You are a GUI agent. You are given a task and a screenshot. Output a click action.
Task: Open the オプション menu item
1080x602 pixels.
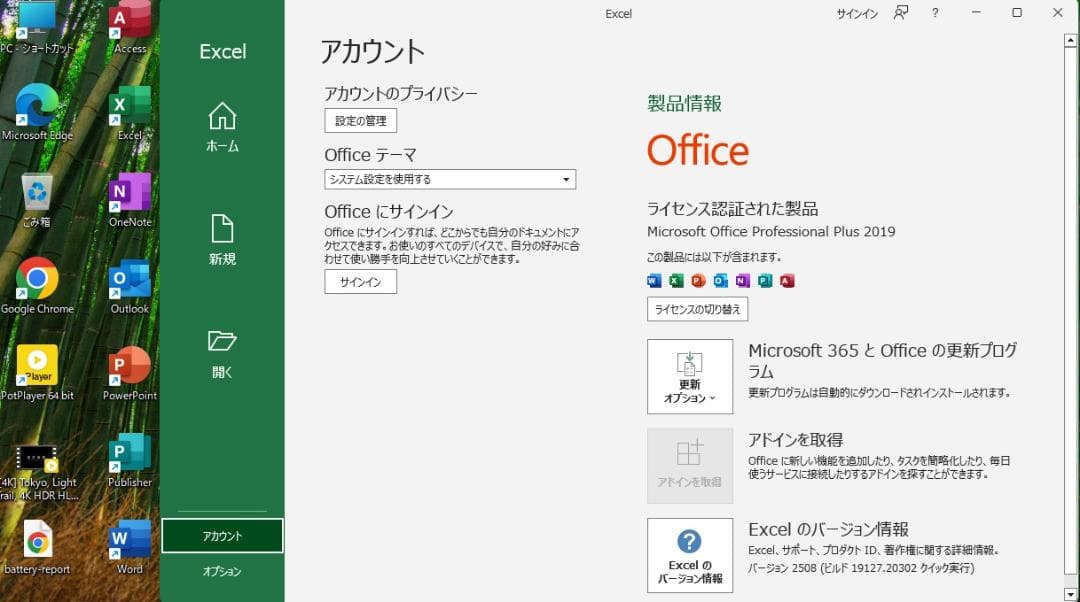tap(221, 572)
